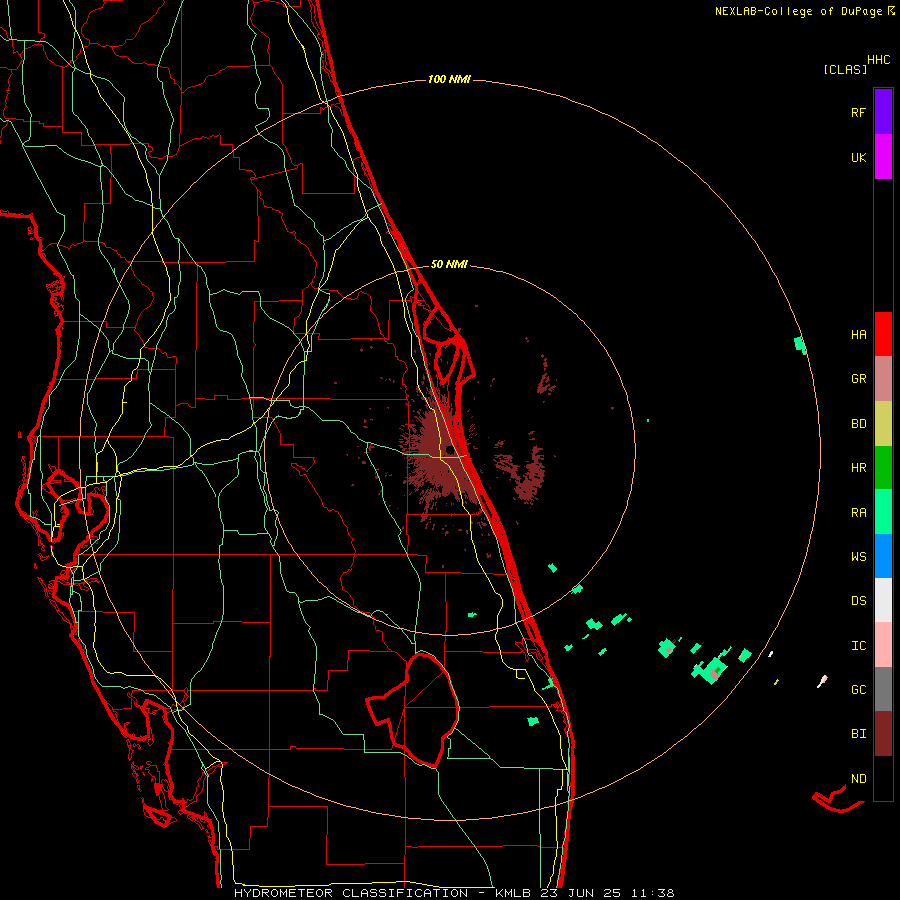900x900 pixels.
Task: Click the HR dark green legend swatch
Action: coord(883,467)
